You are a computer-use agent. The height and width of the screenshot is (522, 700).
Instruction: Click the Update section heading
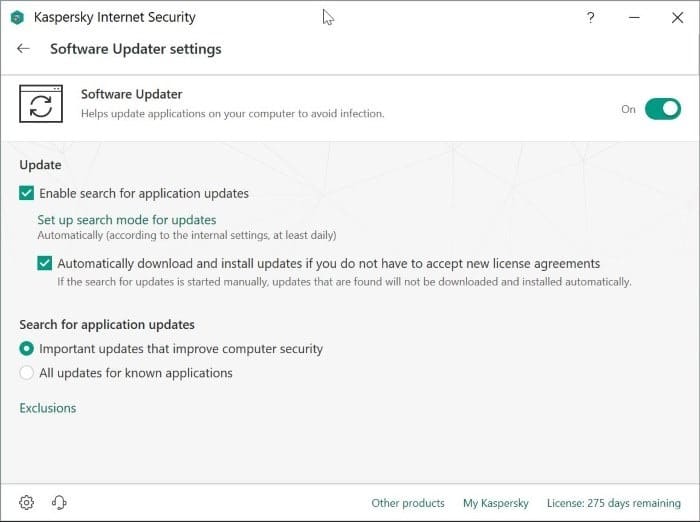tap(40, 165)
